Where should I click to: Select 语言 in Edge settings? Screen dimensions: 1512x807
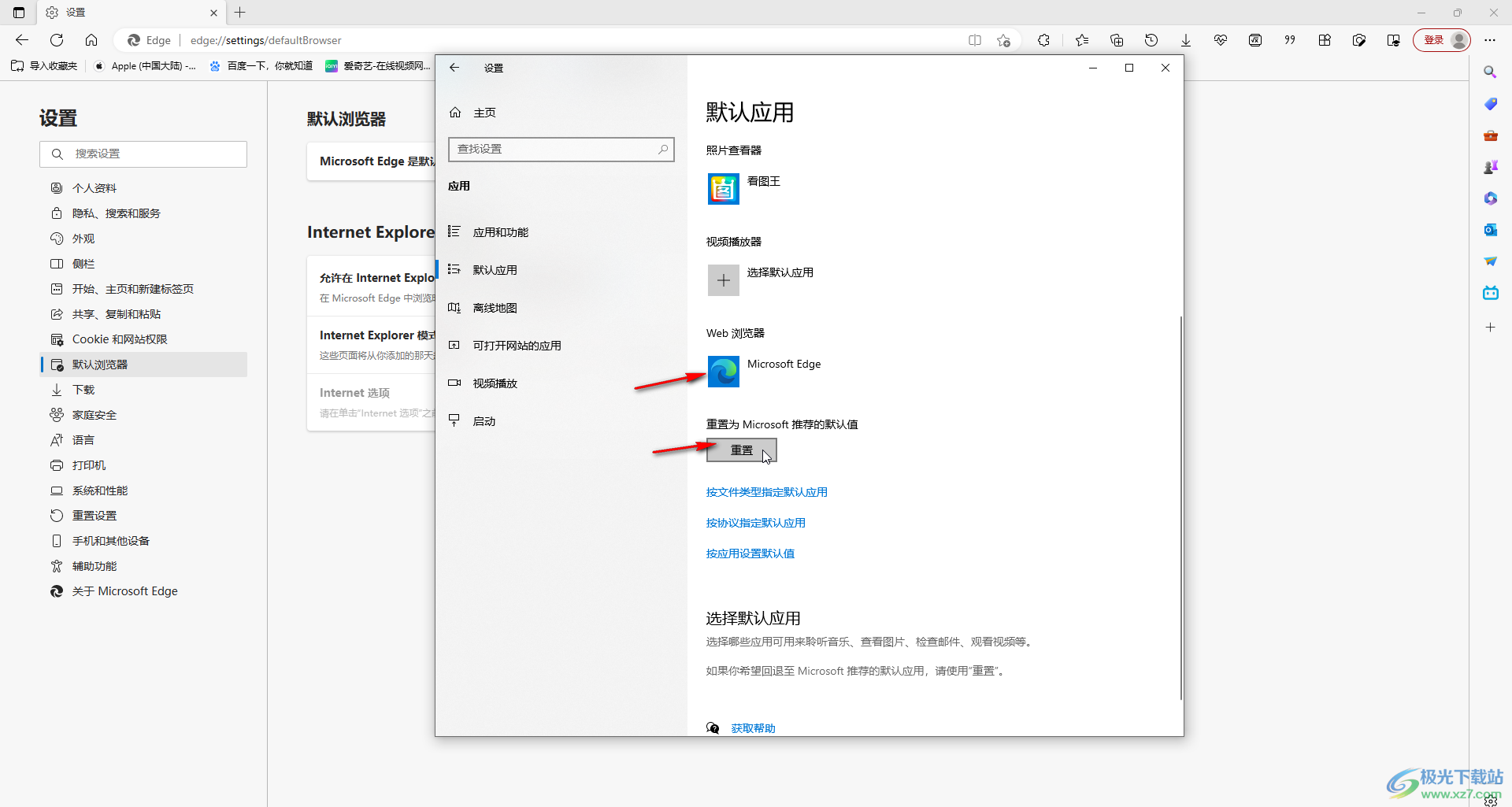143,440
